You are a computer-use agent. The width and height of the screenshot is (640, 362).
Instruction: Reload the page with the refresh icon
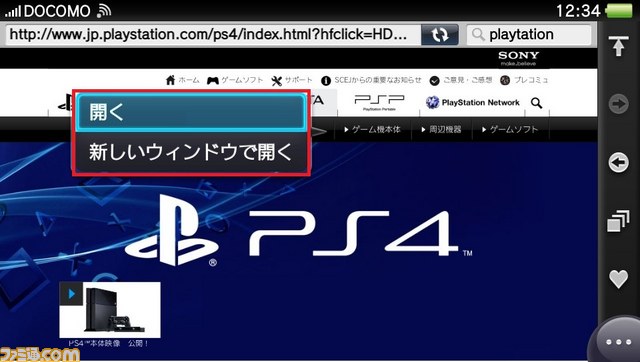pyautogui.click(x=440, y=35)
